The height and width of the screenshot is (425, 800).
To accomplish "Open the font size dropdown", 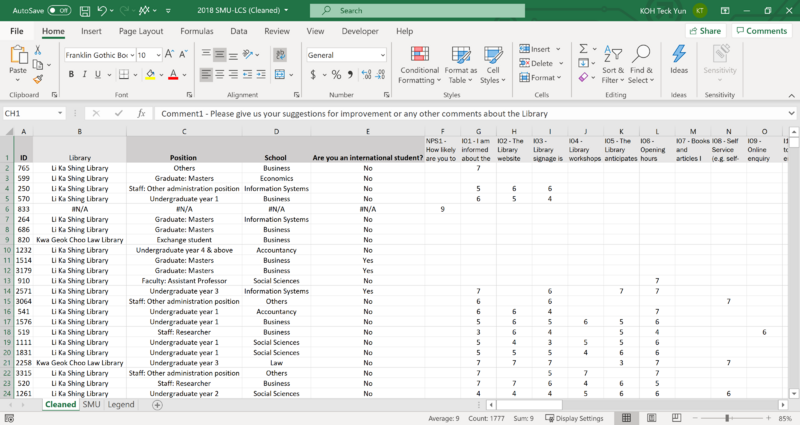I will click(159, 55).
